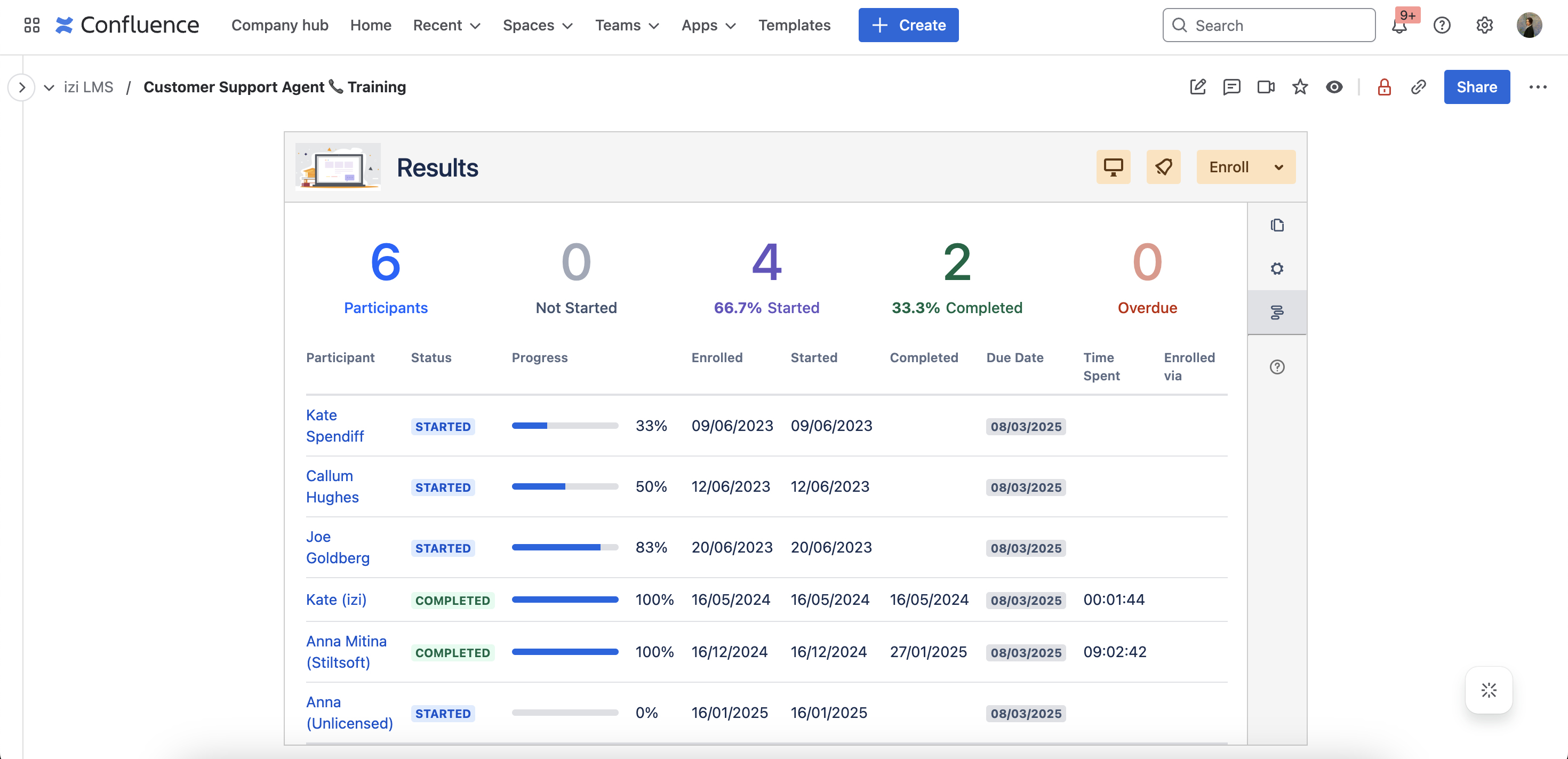Open the copy link icon
The height and width of the screenshot is (759, 1568).
pyautogui.click(x=1418, y=87)
